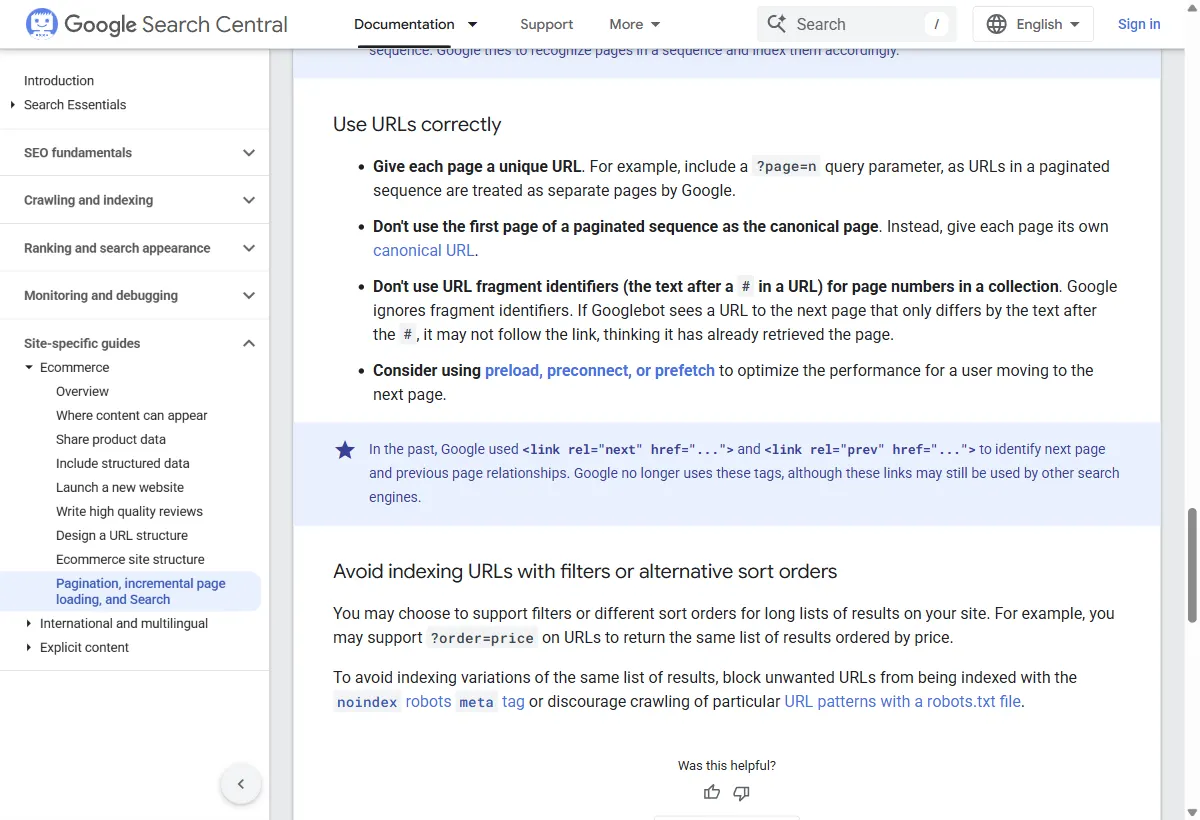Select the Documentation tab
This screenshot has width=1200, height=820.
click(404, 24)
